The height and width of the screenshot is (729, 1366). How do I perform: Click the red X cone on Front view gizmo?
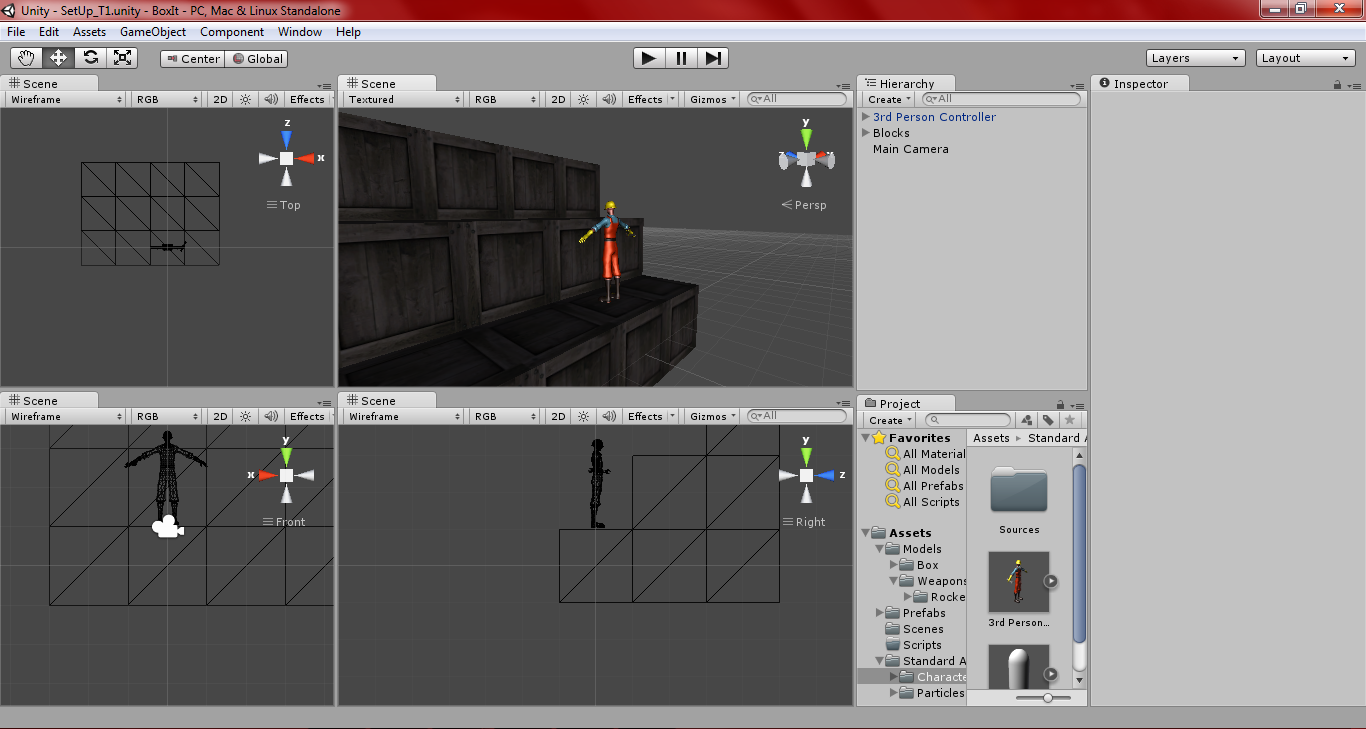coord(267,476)
